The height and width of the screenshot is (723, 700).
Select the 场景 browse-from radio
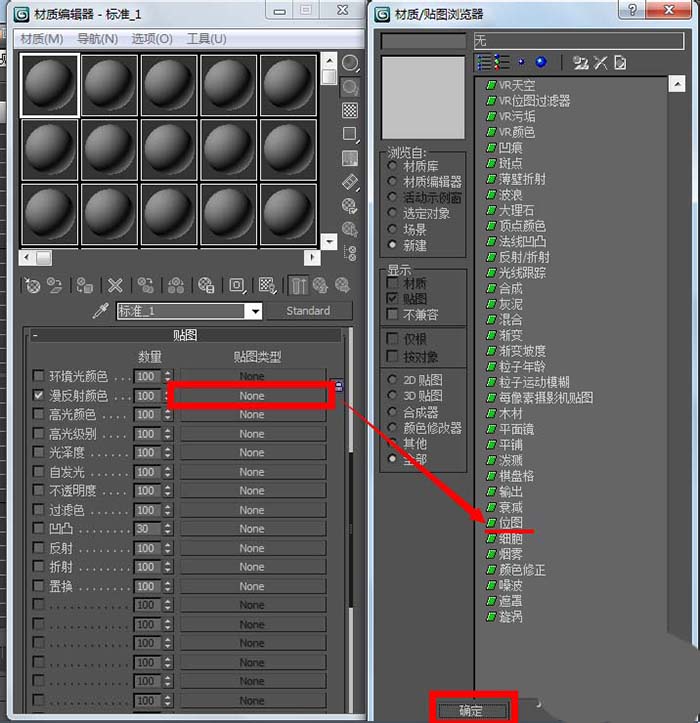pos(392,229)
